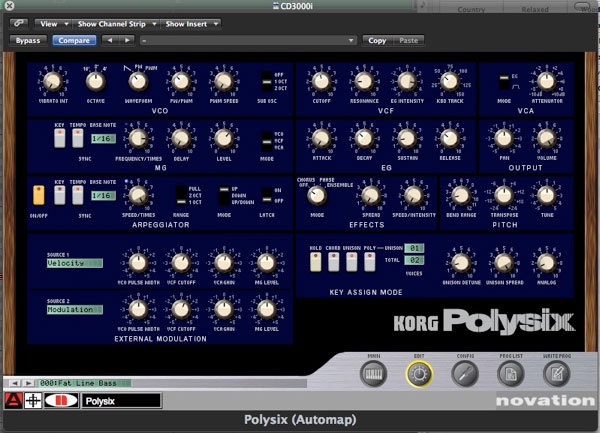Open MG Base Note 1/16 selector

[x=103, y=138]
